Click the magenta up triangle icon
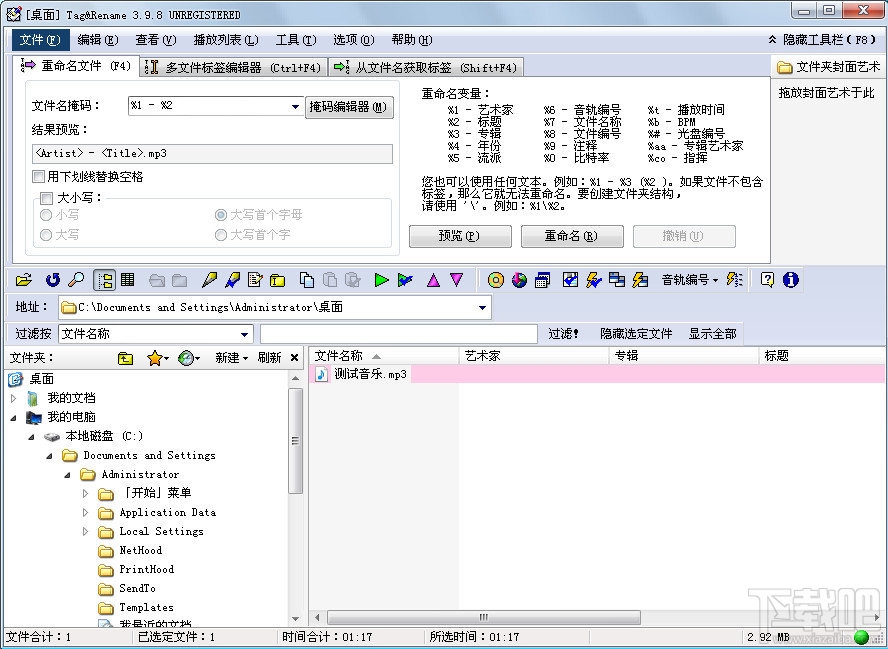This screenshot has width=888, height=649. pos(434,279)
